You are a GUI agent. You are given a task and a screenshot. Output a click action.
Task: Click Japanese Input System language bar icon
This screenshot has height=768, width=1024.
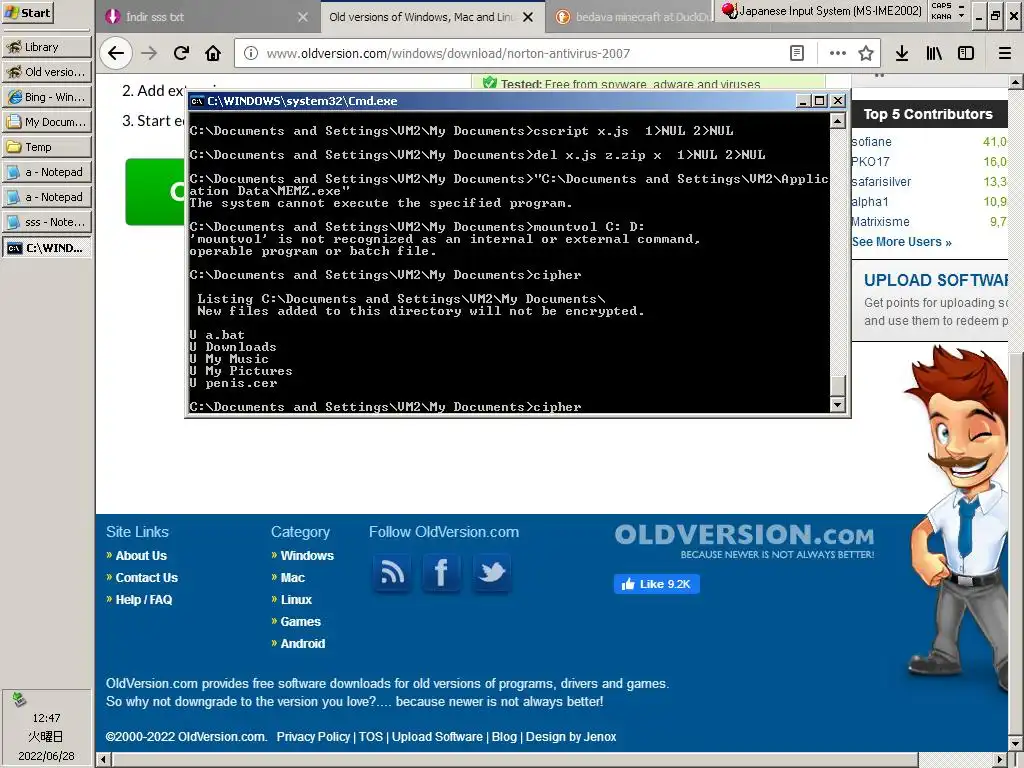point(729,11)
